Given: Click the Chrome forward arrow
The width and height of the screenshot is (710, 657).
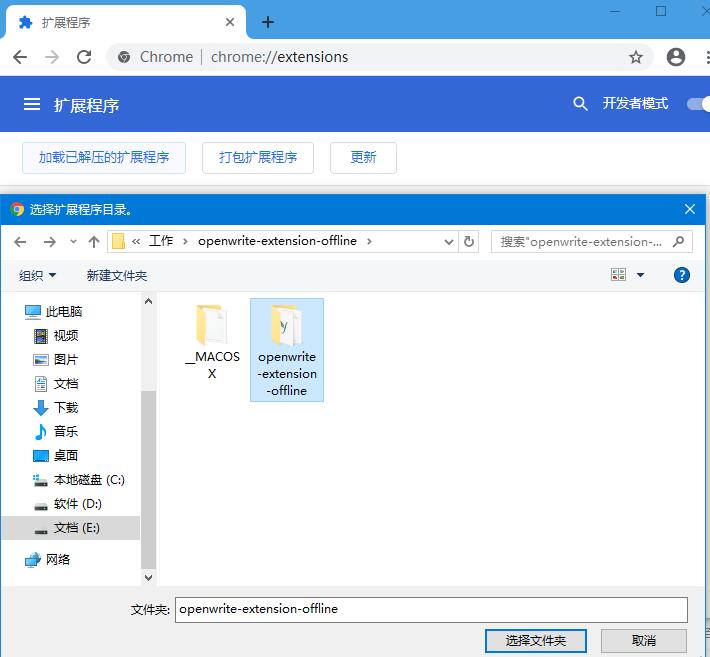Looking at the screenshot, I should click(x=52, y=57).
